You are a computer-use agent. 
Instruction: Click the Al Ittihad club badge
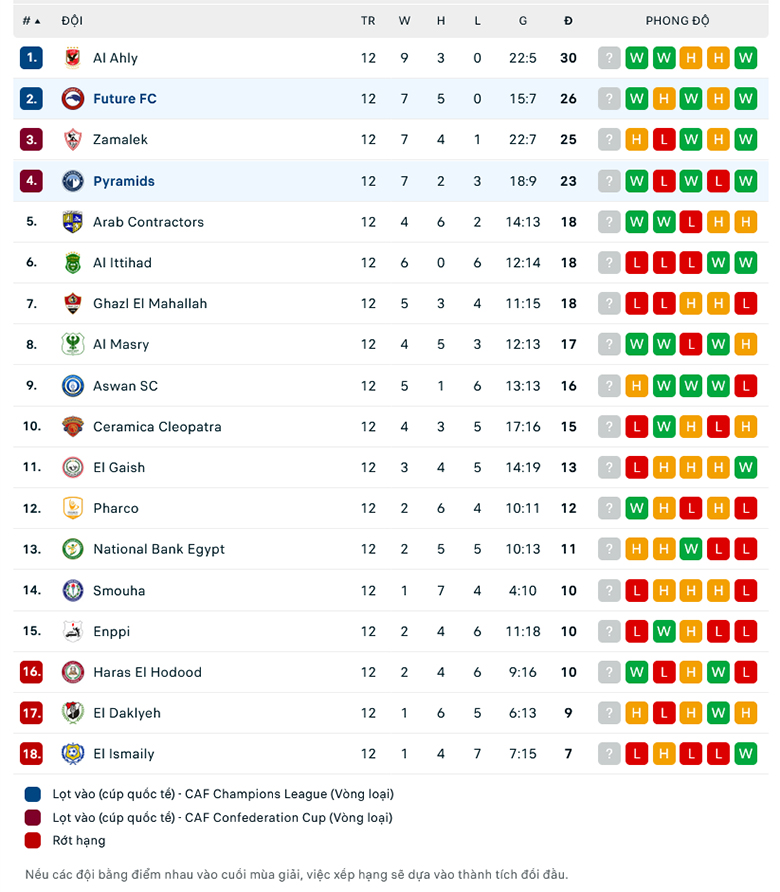pos(72,263)
